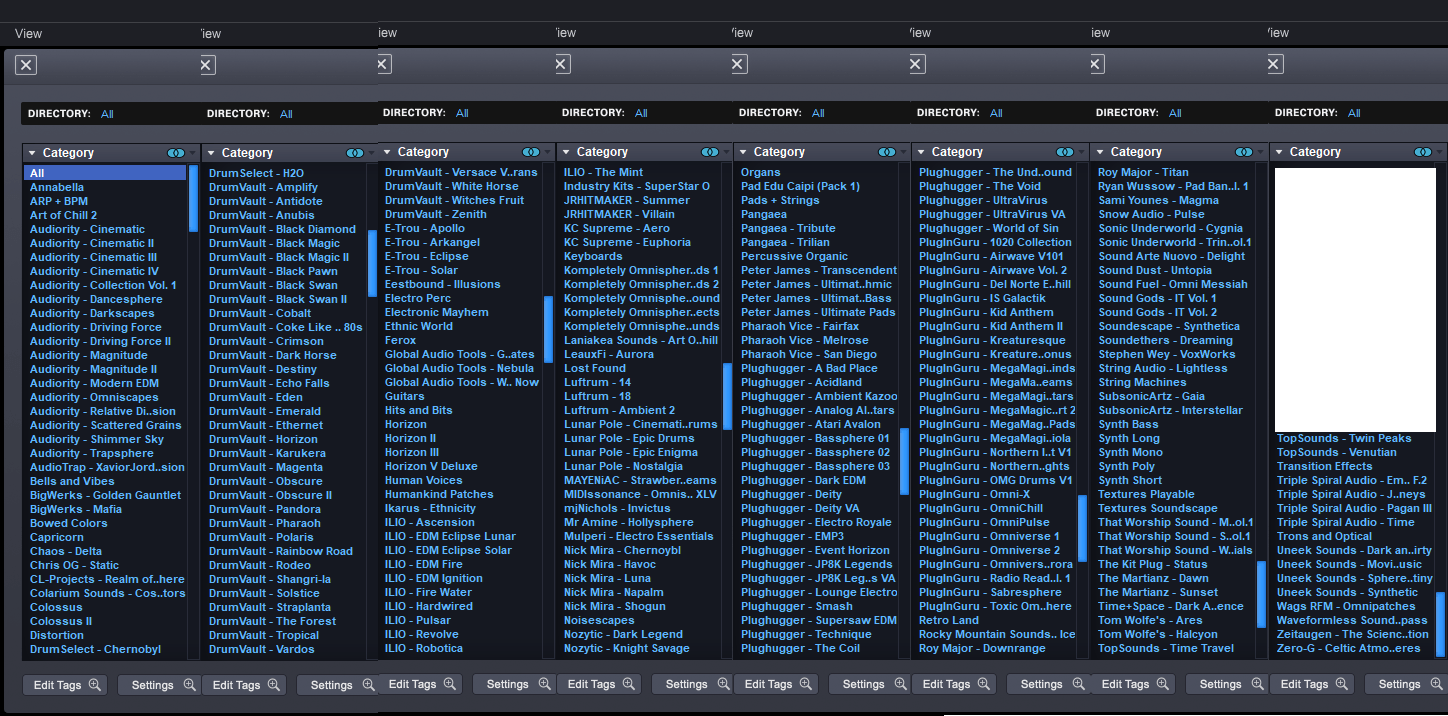Toggle the link icon above DrumSelect - H2O
This screenshot has height=716, width=1448.
tap(355, 153)
